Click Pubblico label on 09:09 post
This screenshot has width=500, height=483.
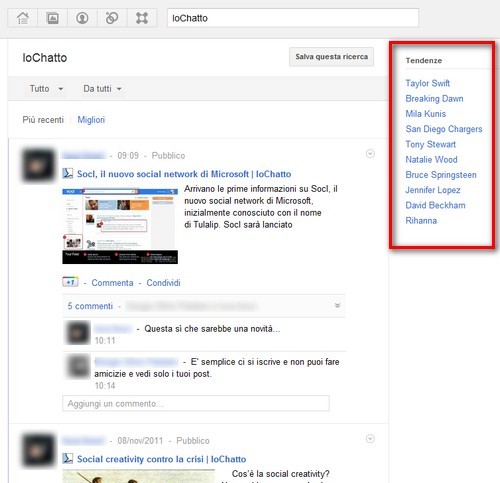(x=168, y=156)
